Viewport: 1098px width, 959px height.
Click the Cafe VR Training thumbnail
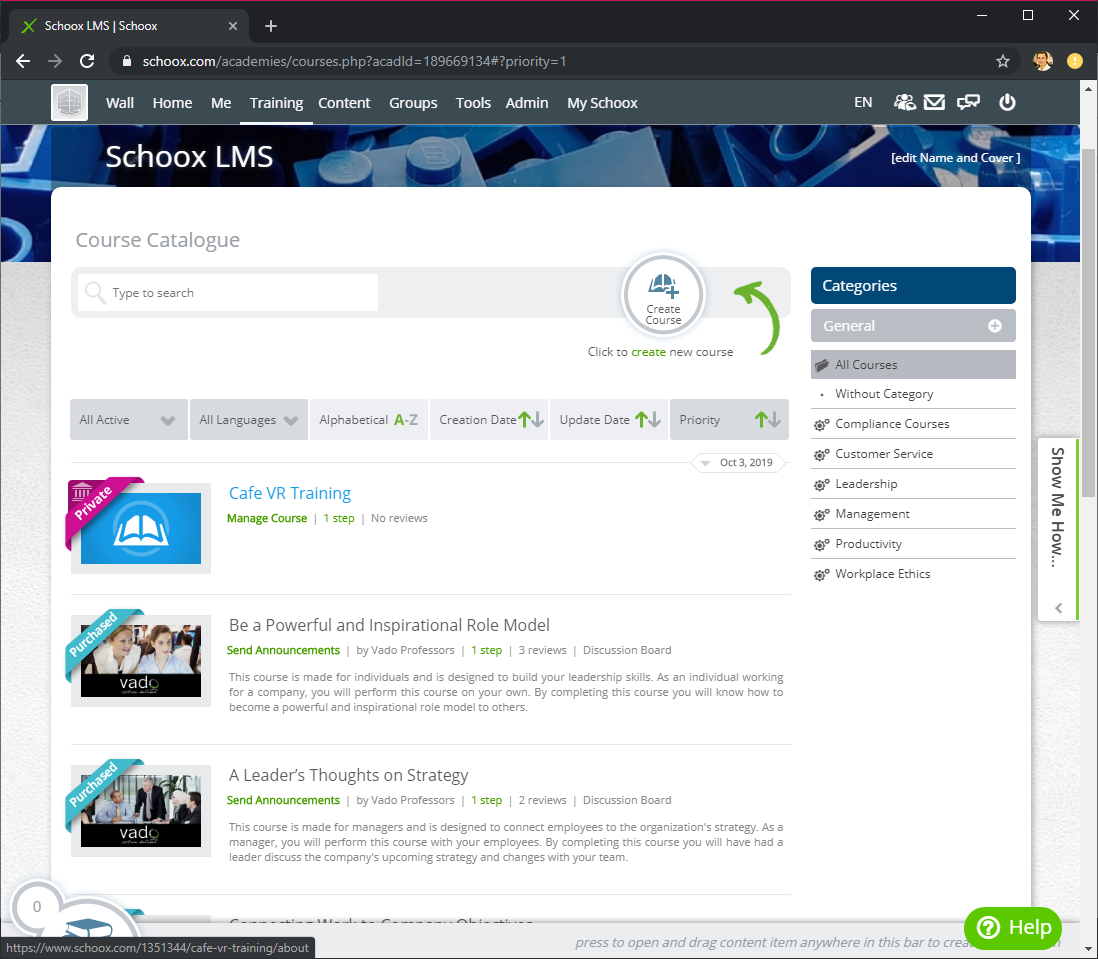[141, 528]
